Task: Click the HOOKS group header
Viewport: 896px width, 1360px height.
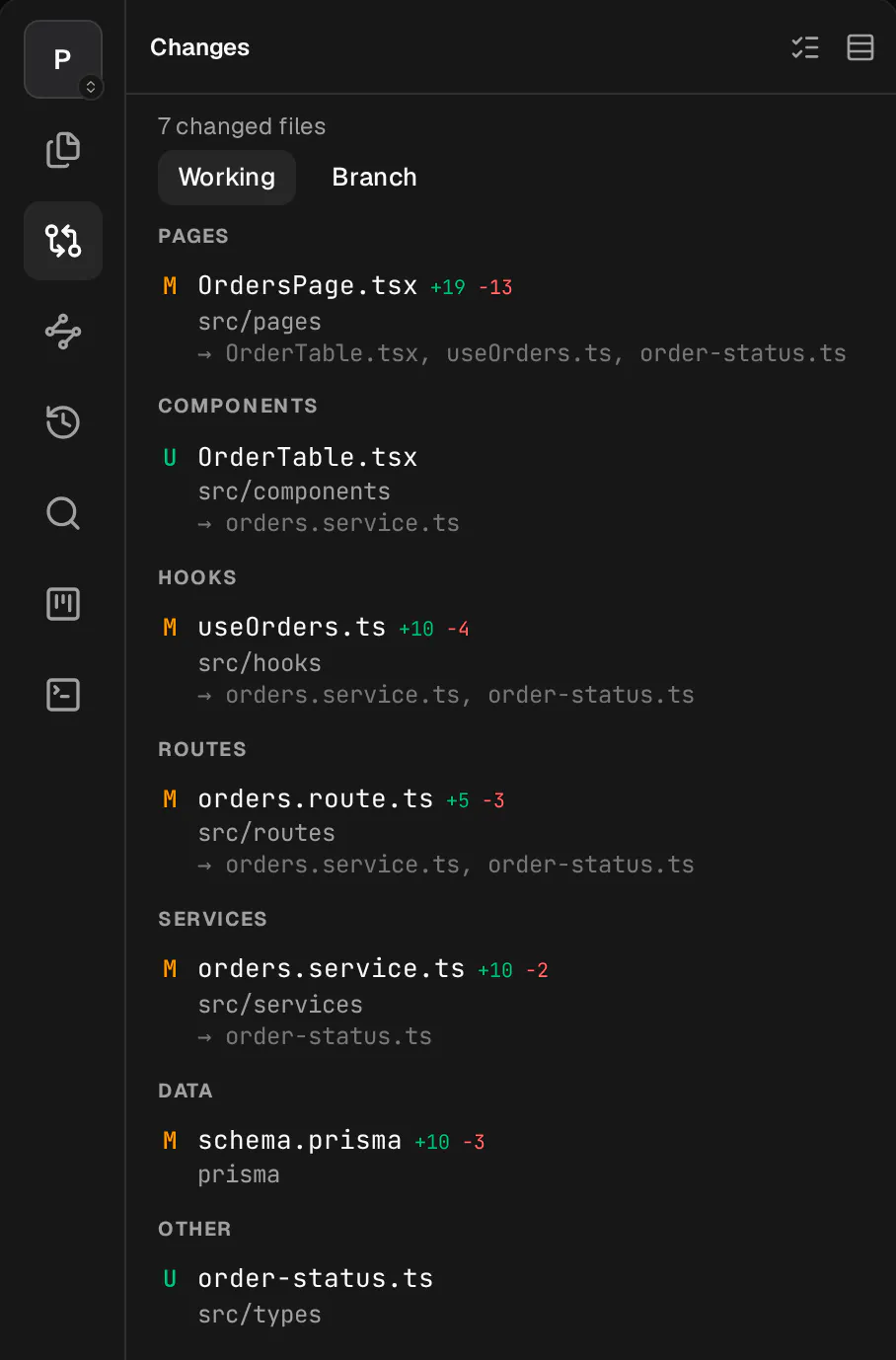Action: click(x=197, y=577)
